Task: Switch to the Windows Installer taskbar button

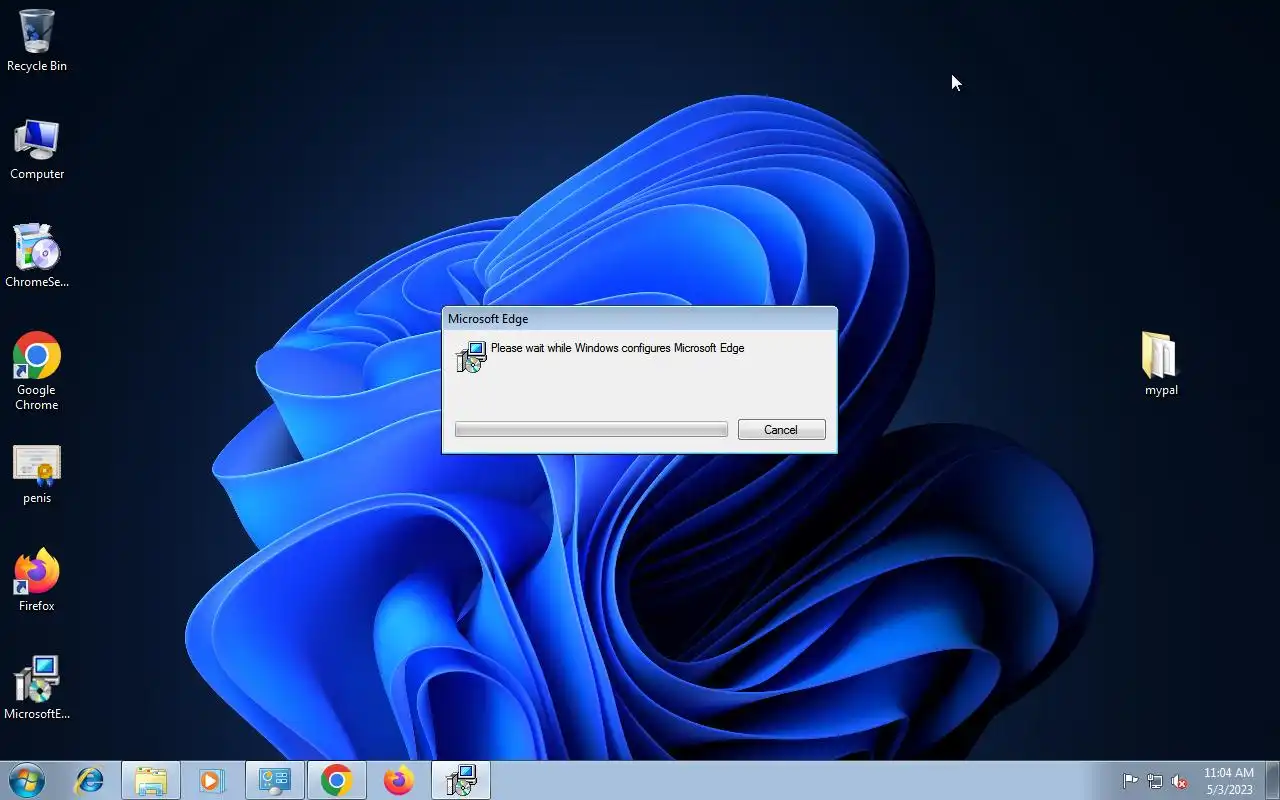Action: point(461,780)
